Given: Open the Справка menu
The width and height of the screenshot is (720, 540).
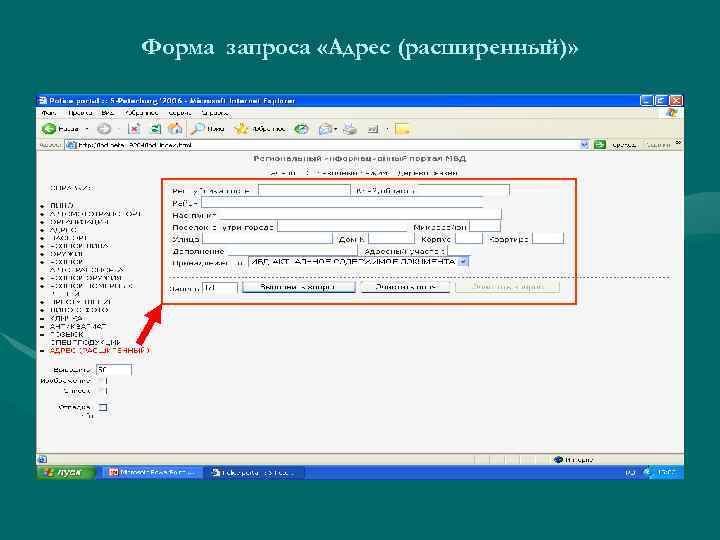Looking at the screenshot, I should pyautogui.click(x=215, y=113).
